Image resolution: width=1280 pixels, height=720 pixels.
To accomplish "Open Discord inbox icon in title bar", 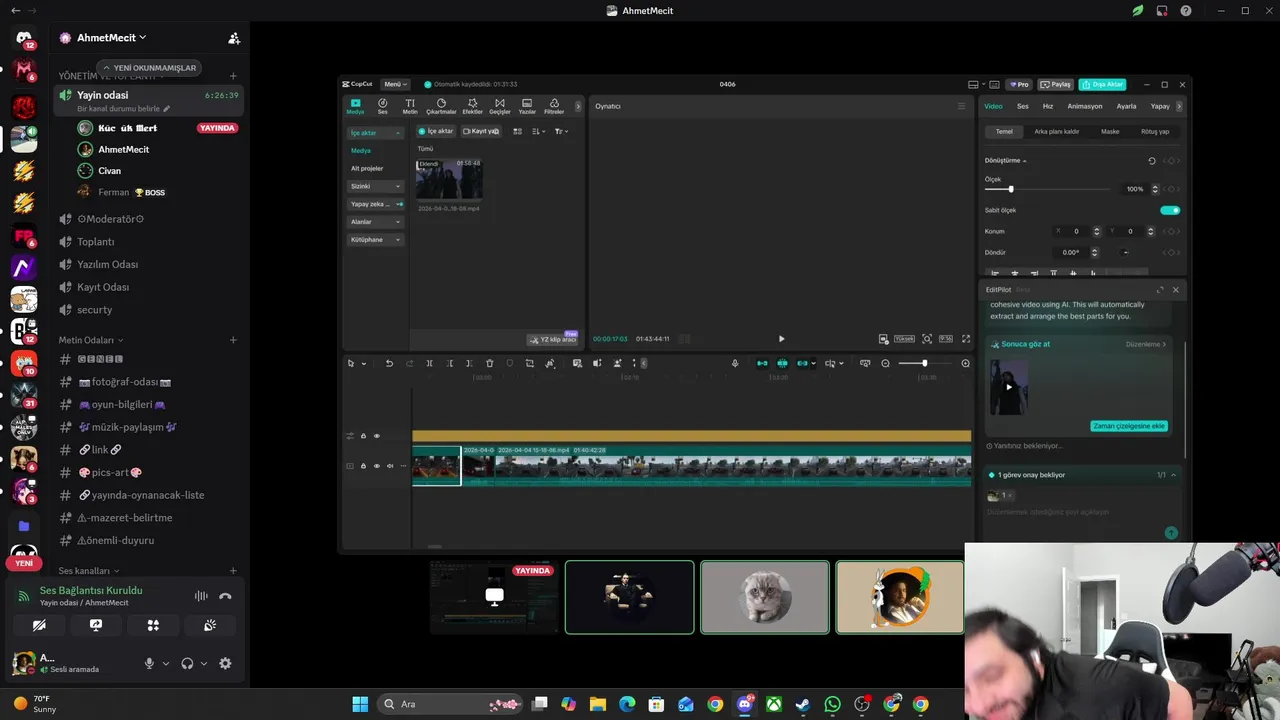I will pos(1162,11).
